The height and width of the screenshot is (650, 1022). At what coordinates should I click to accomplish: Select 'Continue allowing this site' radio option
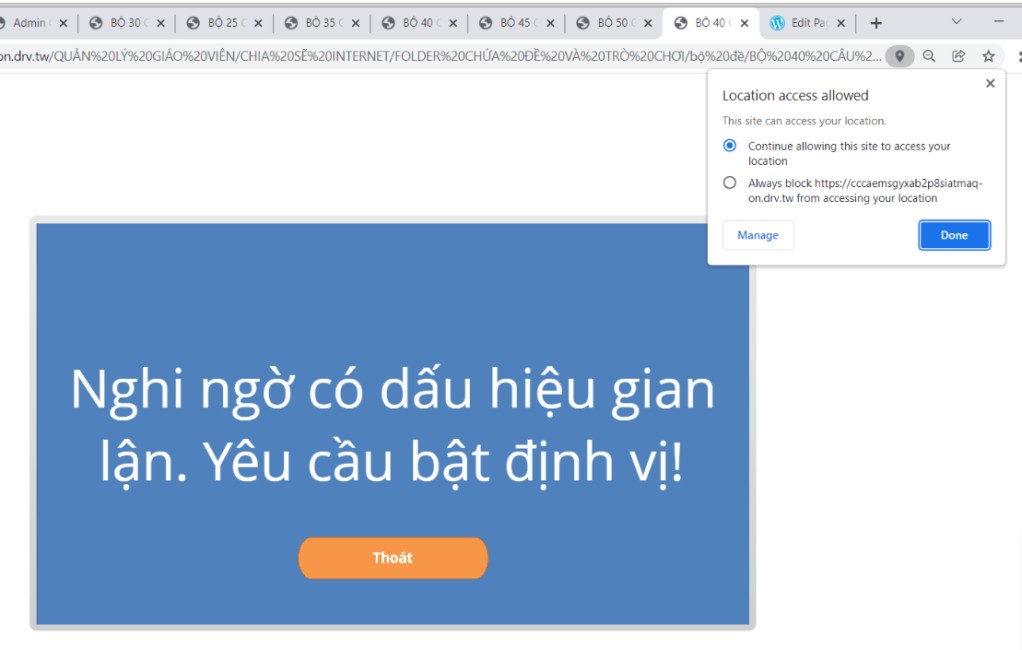pyautogui.click(x=730, y=146)
